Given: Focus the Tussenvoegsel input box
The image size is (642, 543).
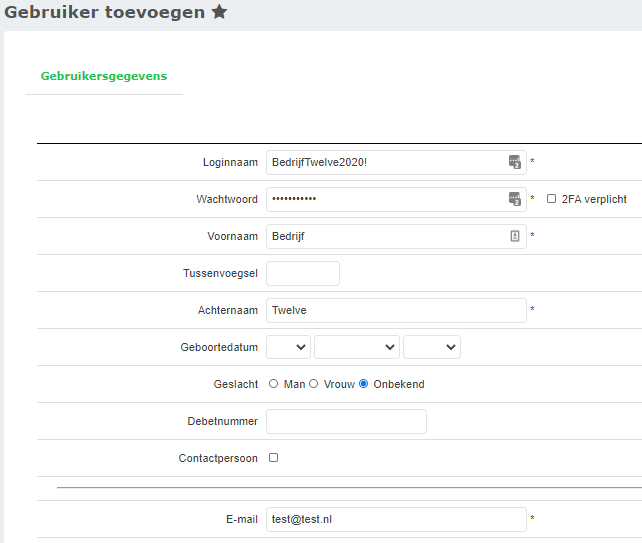Looking at the screenshot, I should tap(302, 273).
